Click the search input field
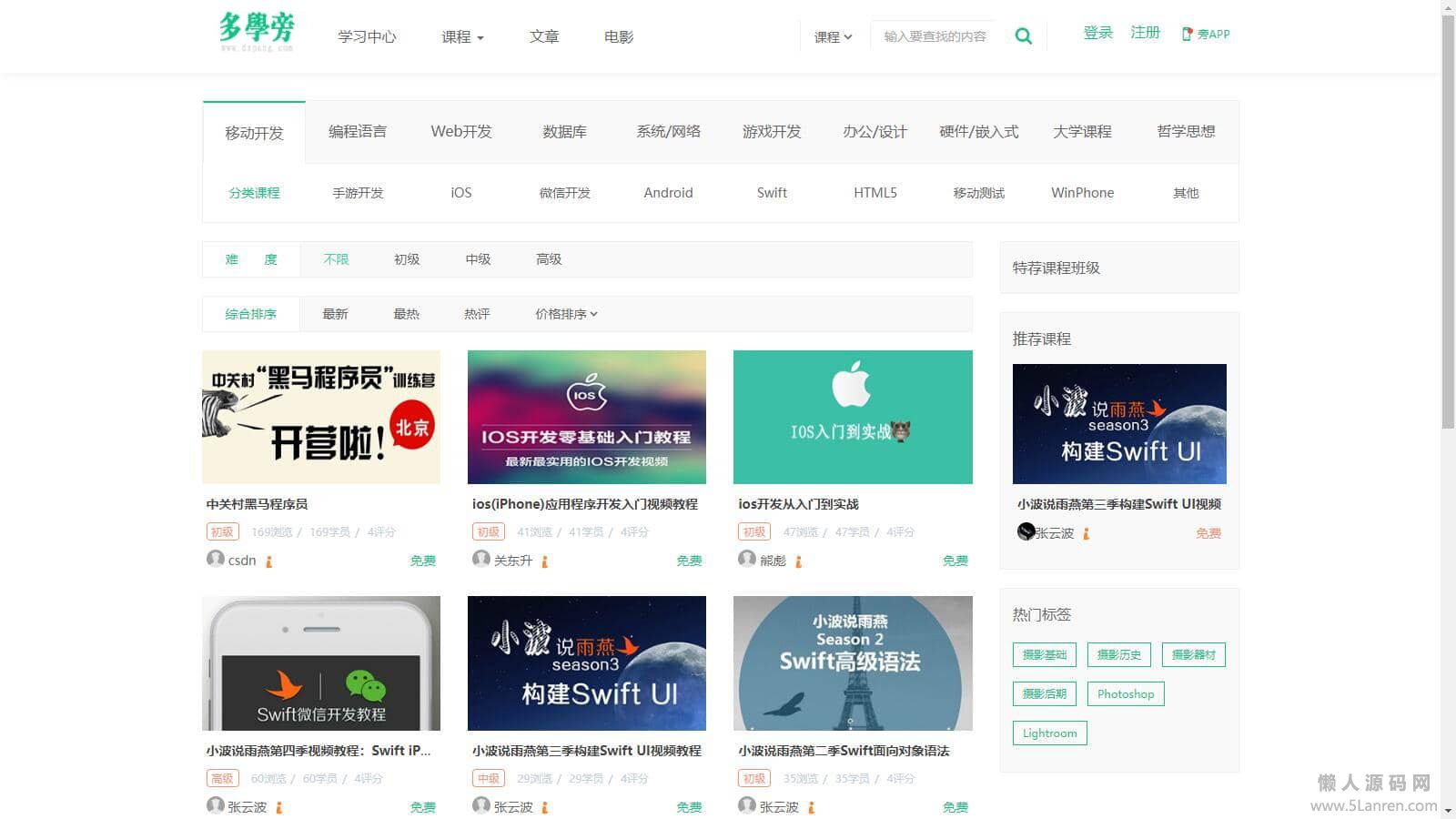Image resolution: width=1456 pixels, height=819 pixels. 935,36
